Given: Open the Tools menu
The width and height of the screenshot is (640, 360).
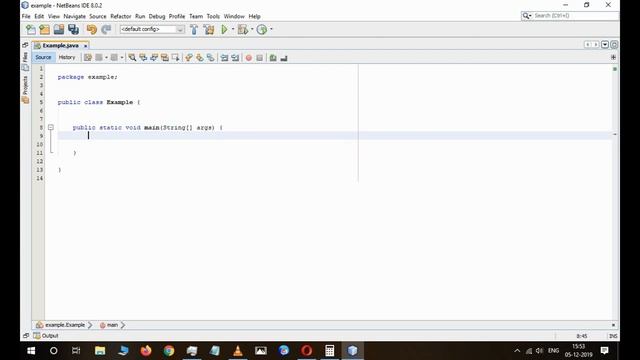Looking at the screenshot, I should coord(213,16).
